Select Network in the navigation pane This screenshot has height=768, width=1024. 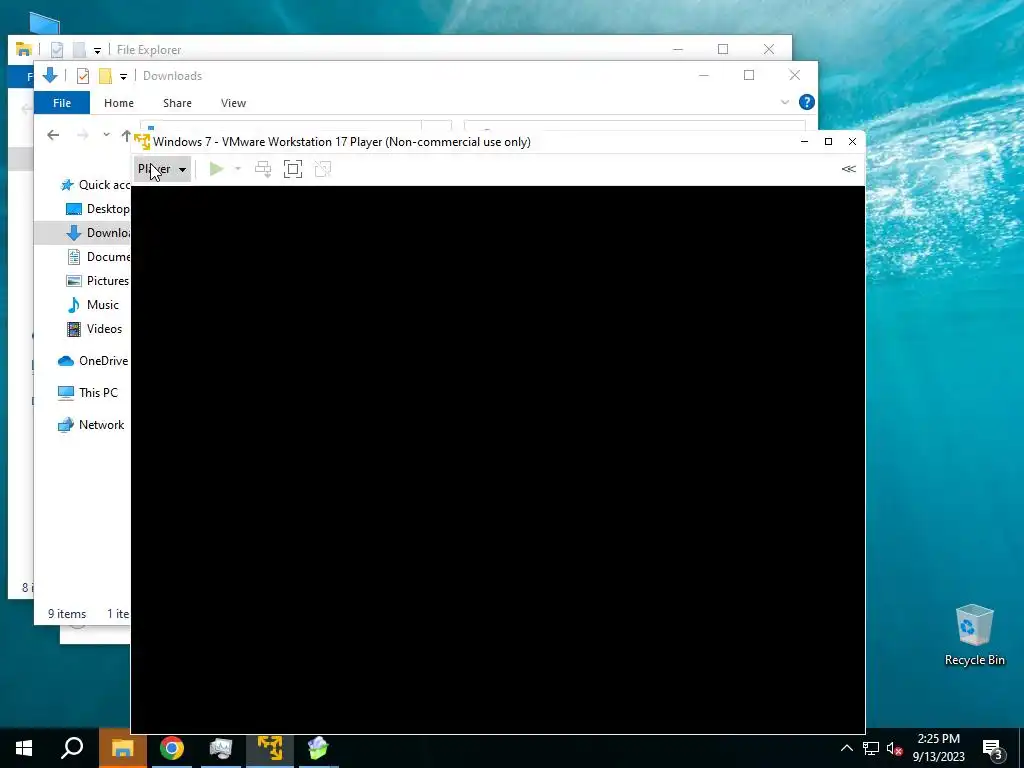(91, 424)
